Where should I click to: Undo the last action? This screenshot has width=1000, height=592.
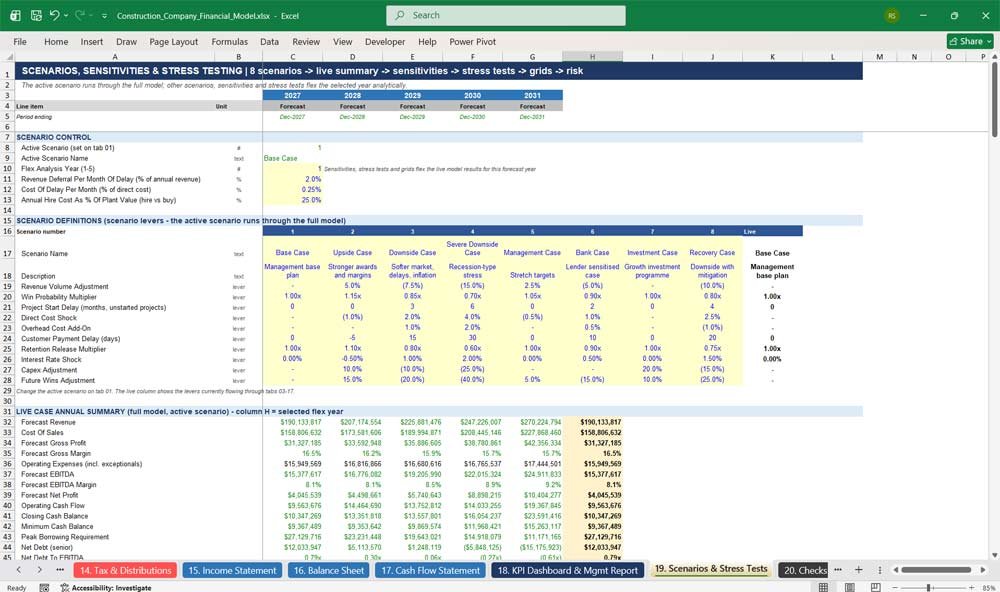click(x=54, y=15)
